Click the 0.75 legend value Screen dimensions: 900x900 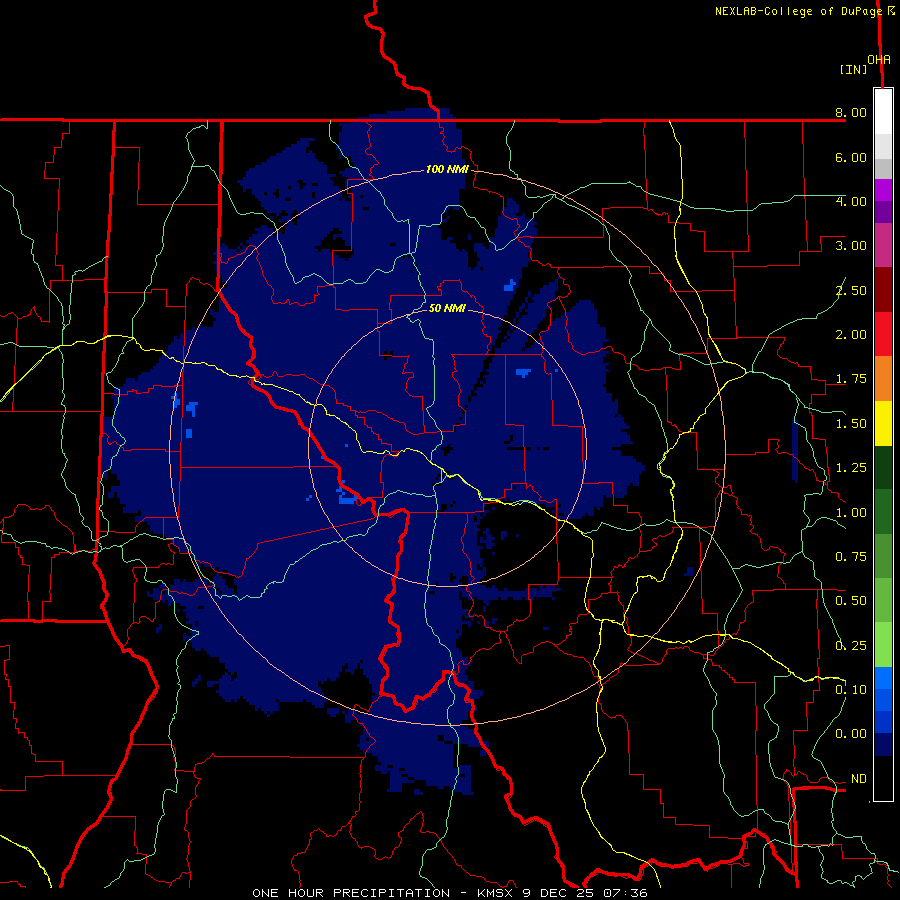pos(851,557)
